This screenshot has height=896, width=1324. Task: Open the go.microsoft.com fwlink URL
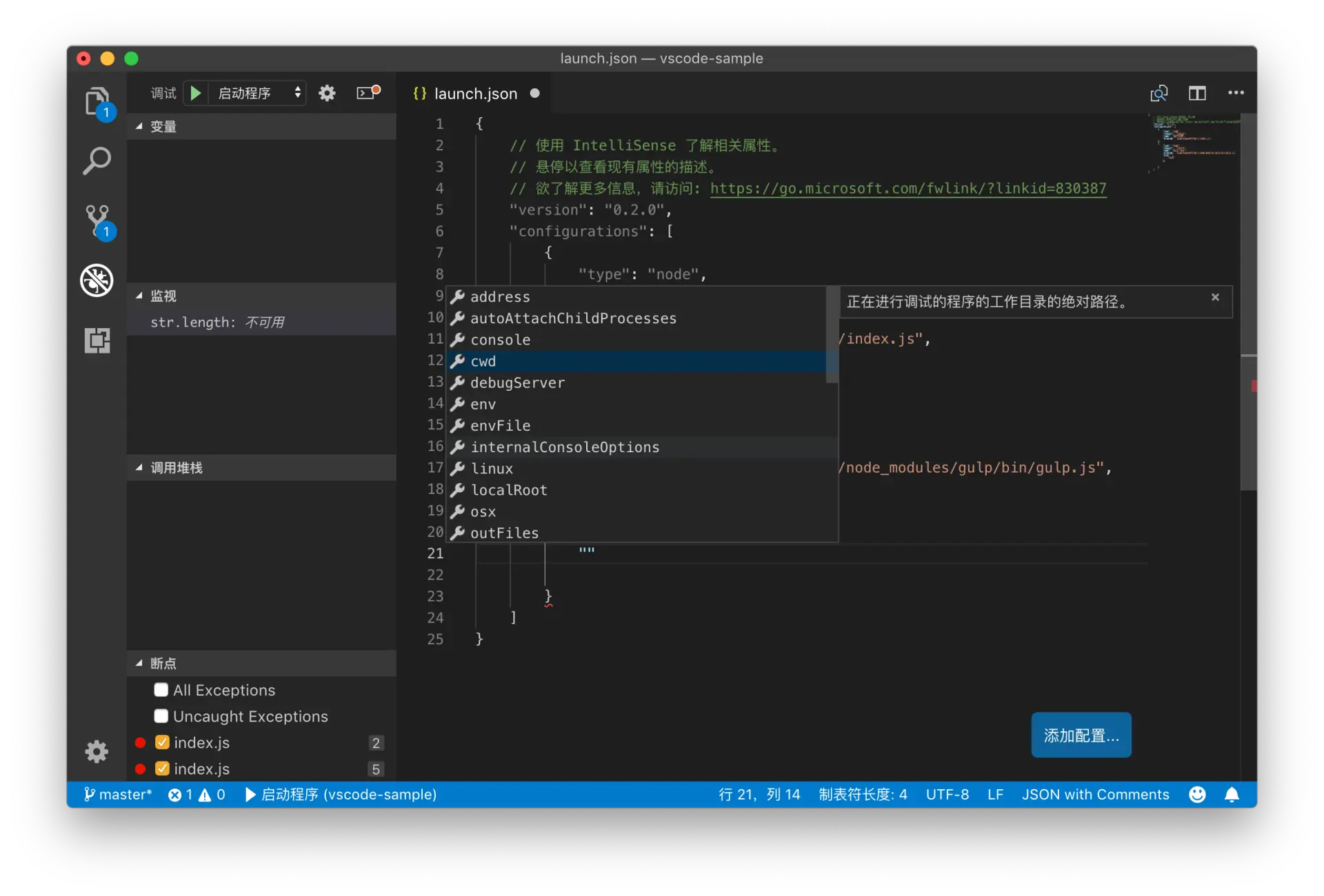click(x=908, y=188)
